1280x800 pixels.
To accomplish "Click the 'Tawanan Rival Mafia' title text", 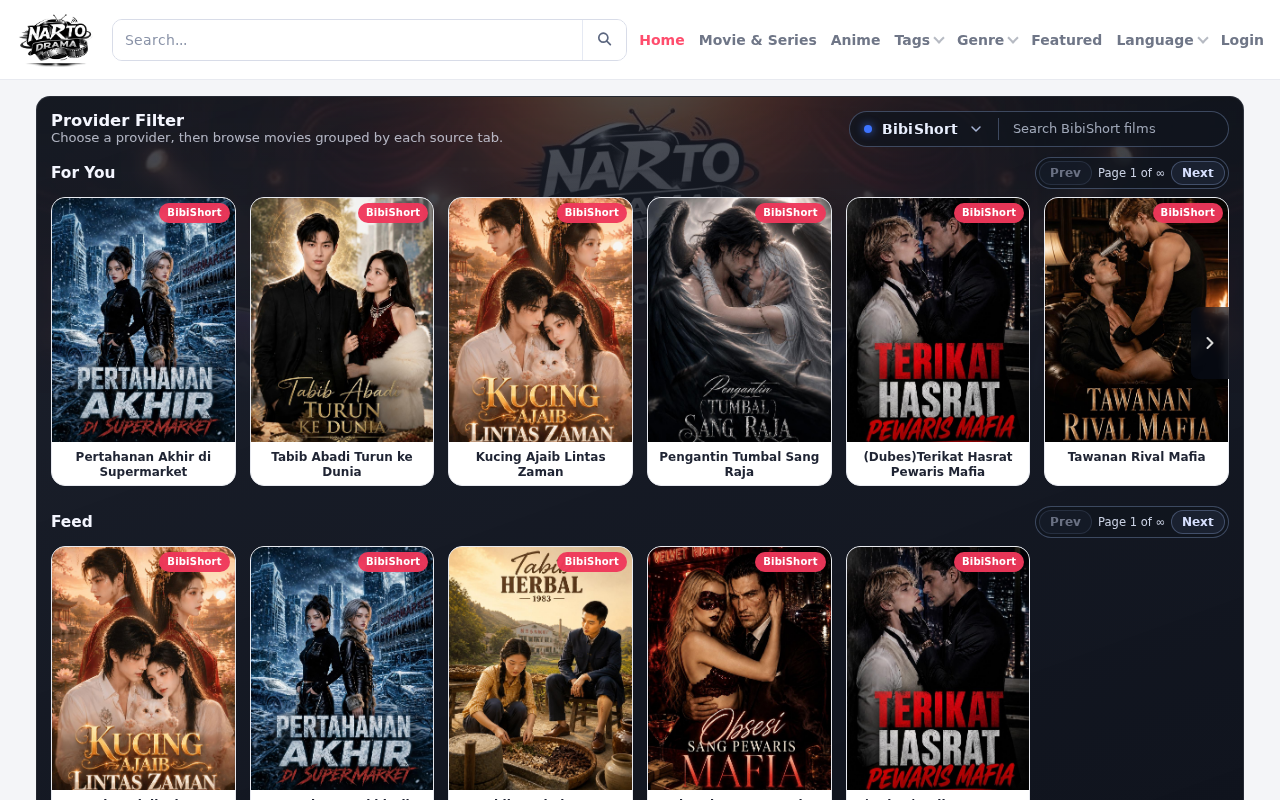I will tap(1136, 457).
